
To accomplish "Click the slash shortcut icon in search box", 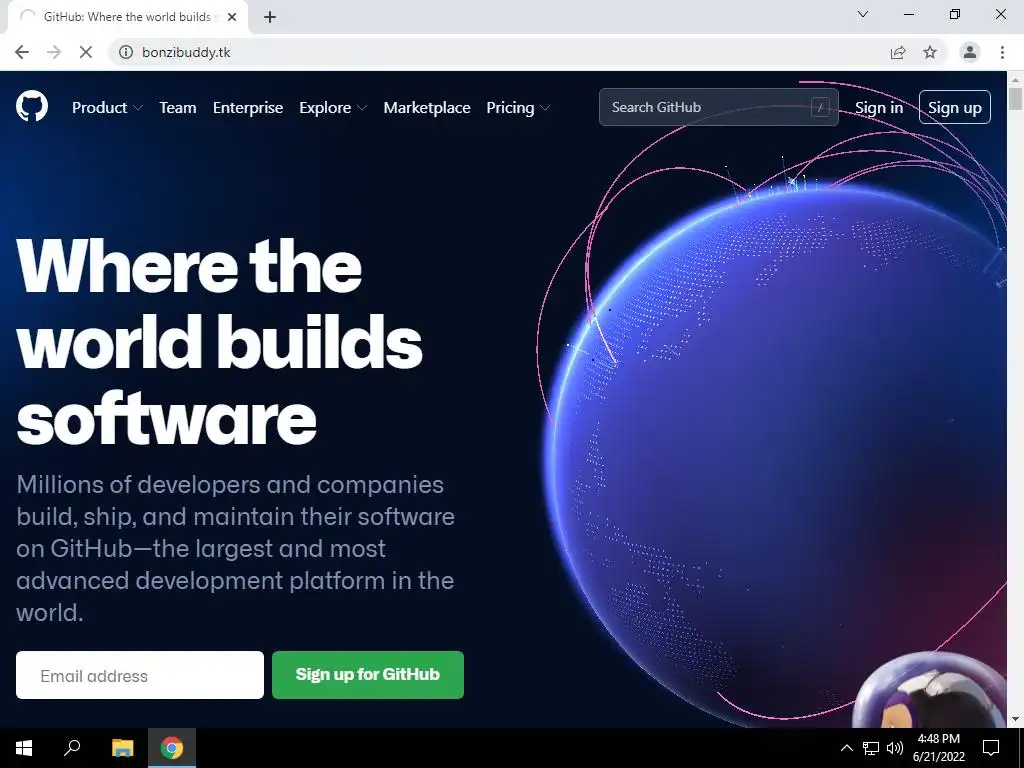I will (x=820, y=107).
